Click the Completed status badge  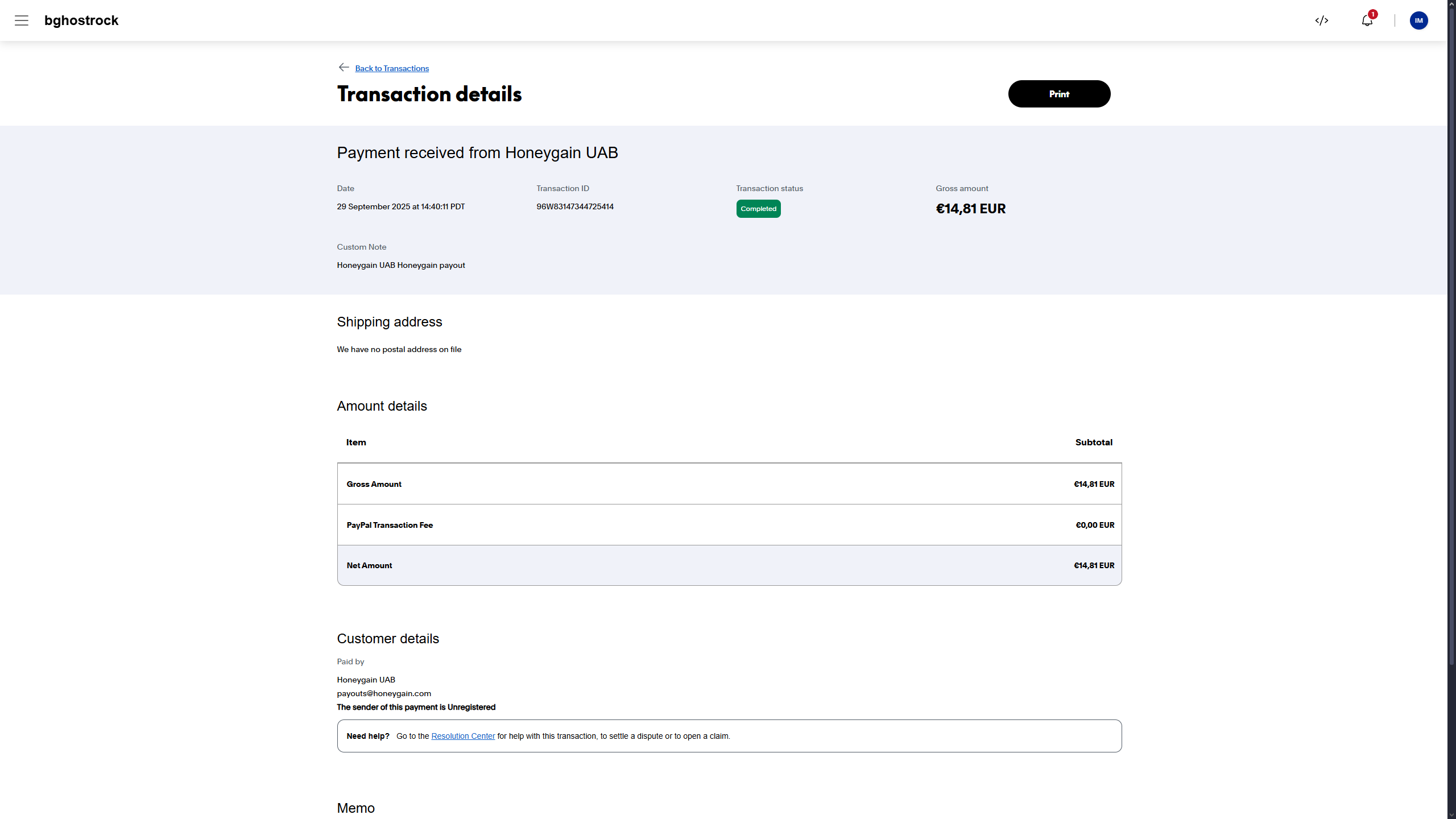pos(758,209)
